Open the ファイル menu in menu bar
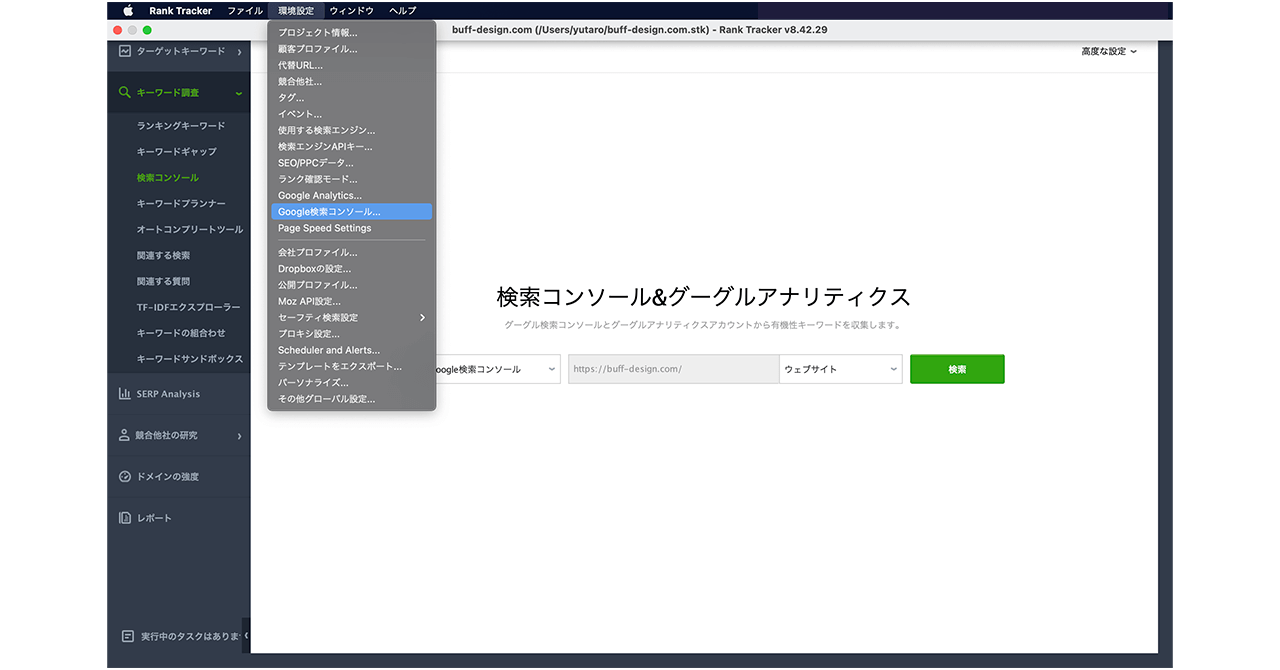Image resolution: width=1280 pixels, height=670 pixels. coord(245,11)
